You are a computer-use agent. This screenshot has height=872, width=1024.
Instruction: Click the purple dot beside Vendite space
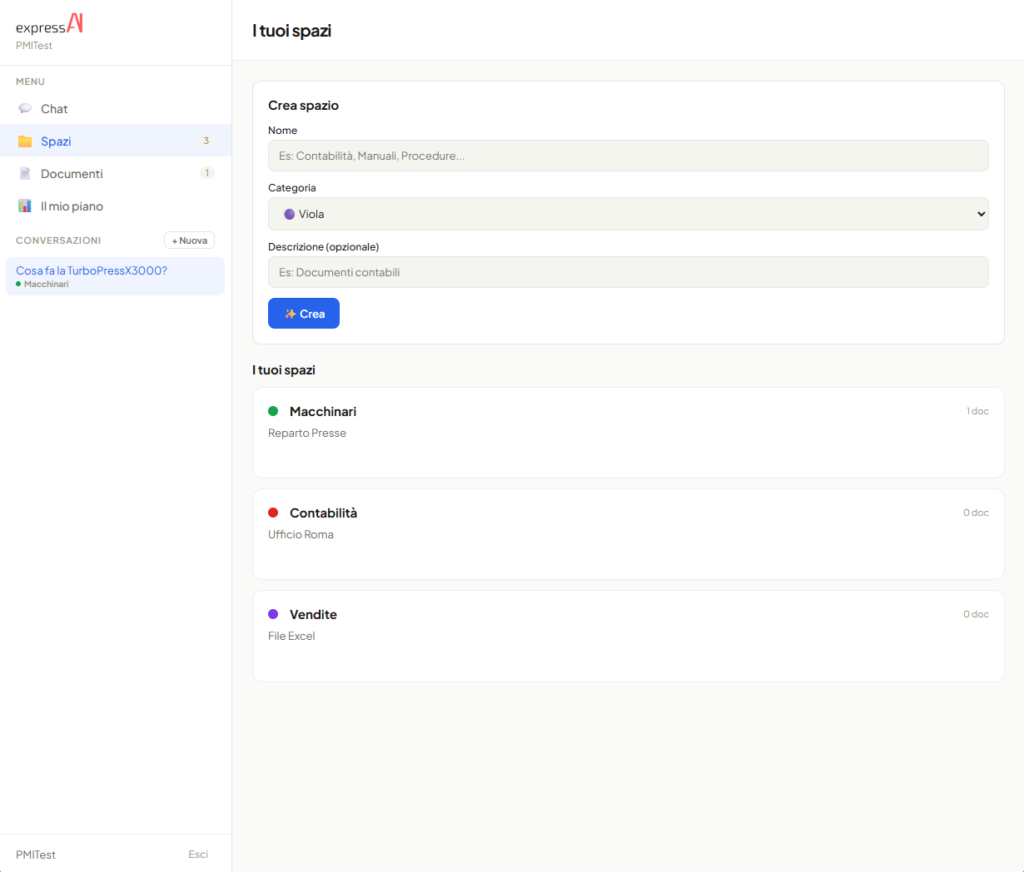click(x=273, y=614)
